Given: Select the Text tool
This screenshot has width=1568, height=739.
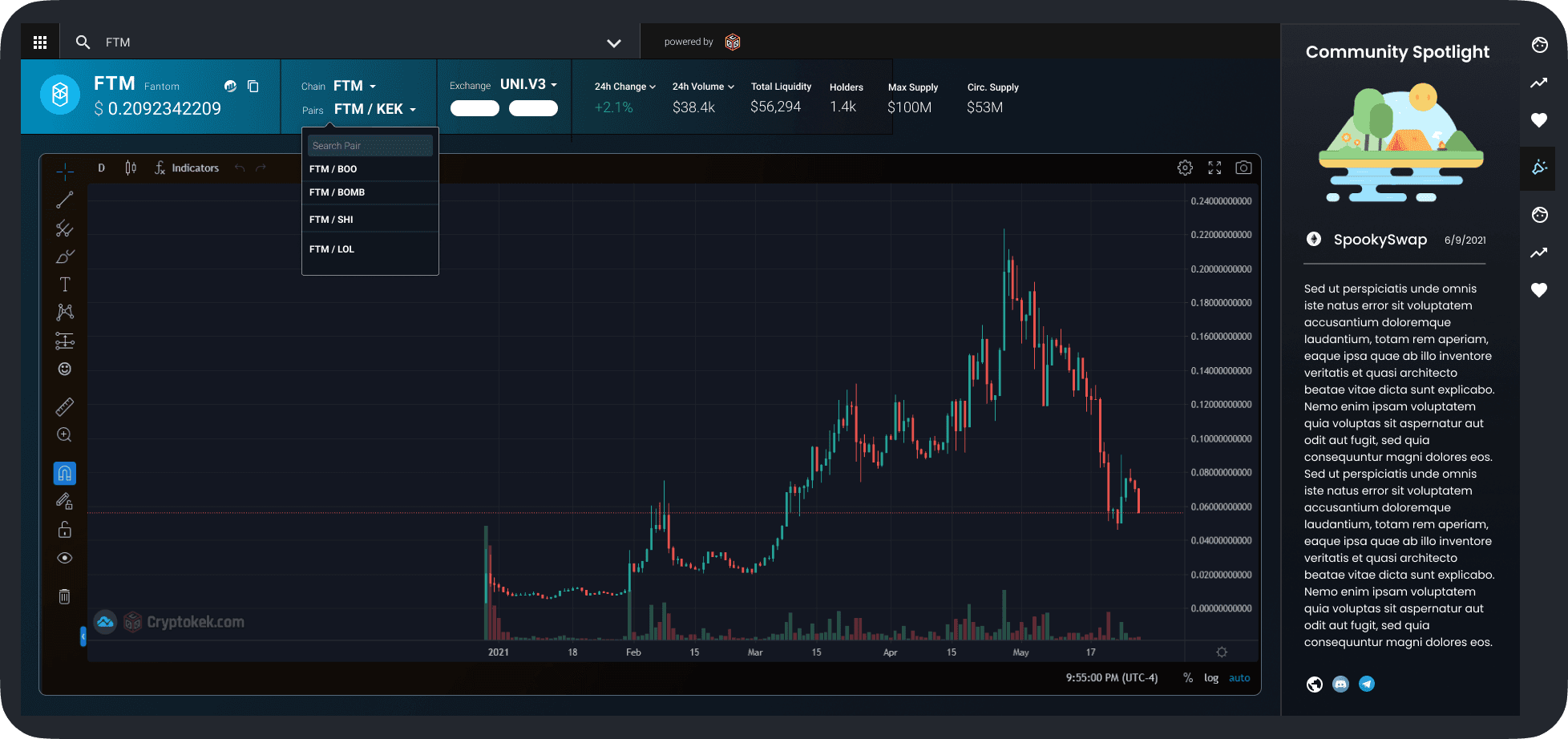Looking at the screenshot, I should click(65, 285).
